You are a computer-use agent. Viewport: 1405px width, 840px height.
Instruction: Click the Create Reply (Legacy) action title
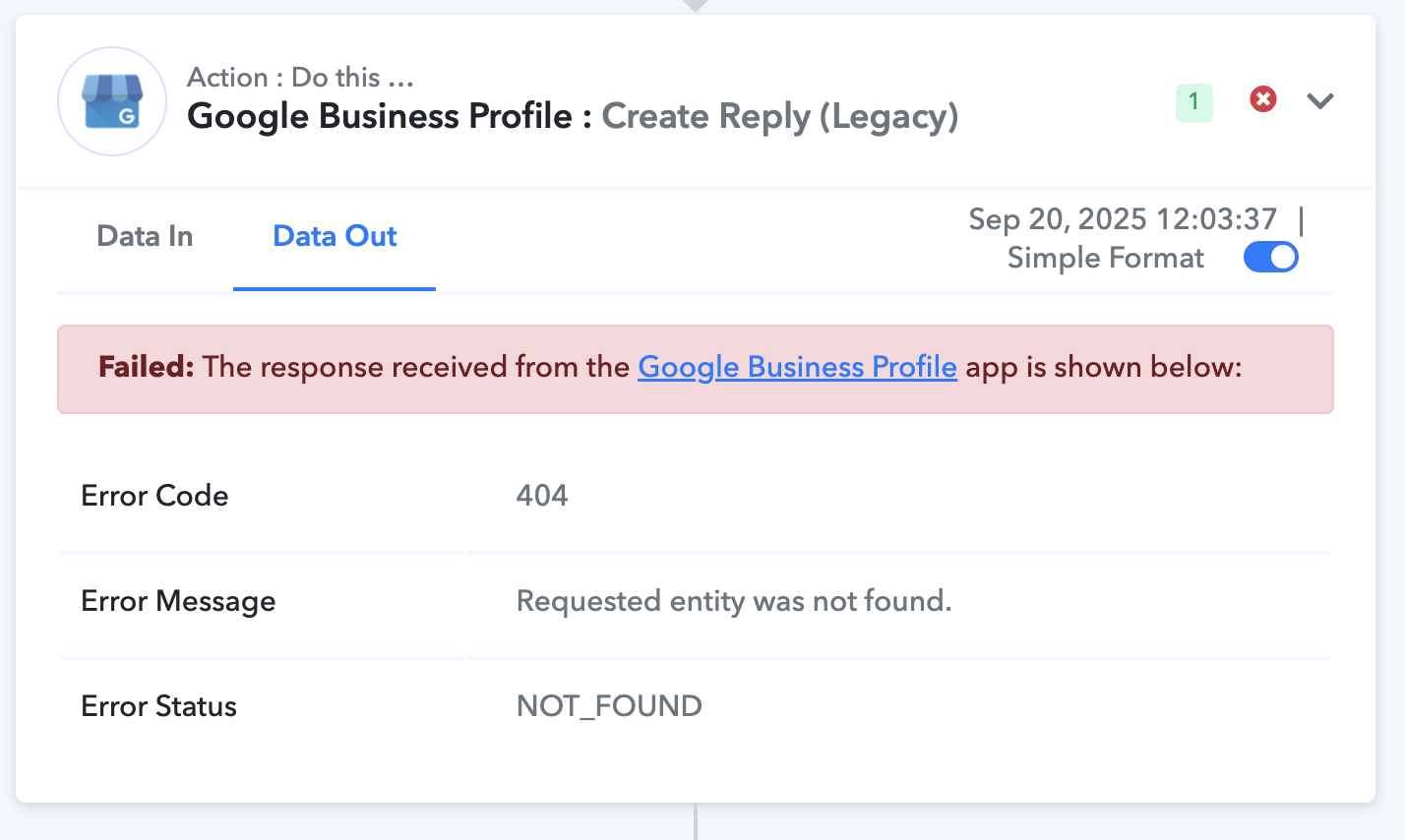[x=780, y=117]
